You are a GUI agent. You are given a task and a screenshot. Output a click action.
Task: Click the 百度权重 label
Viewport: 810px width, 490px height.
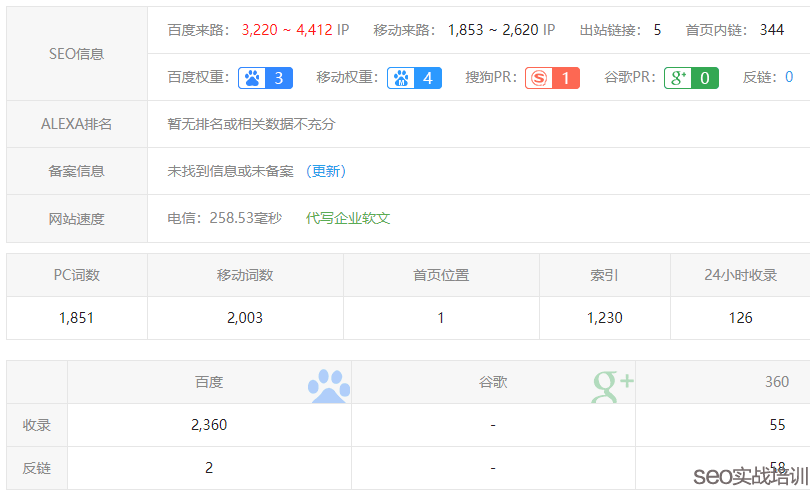199,77
